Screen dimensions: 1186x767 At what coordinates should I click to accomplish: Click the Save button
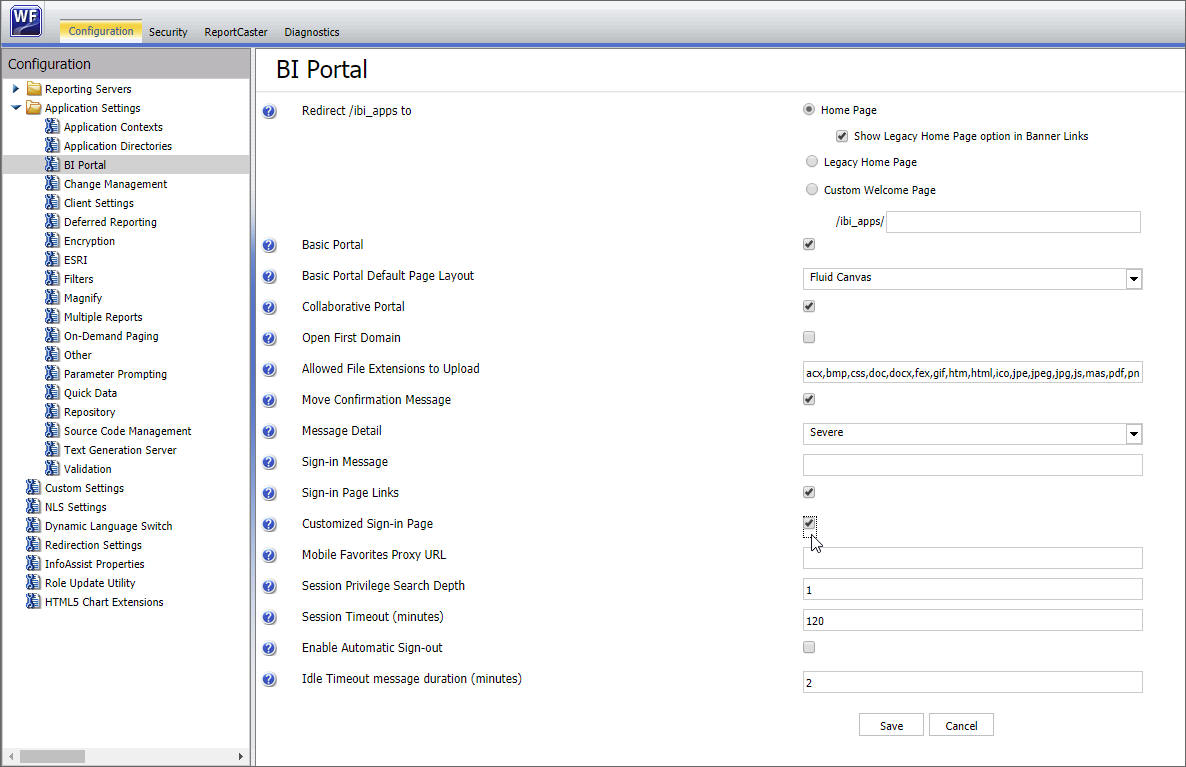(x=890, y=724)
